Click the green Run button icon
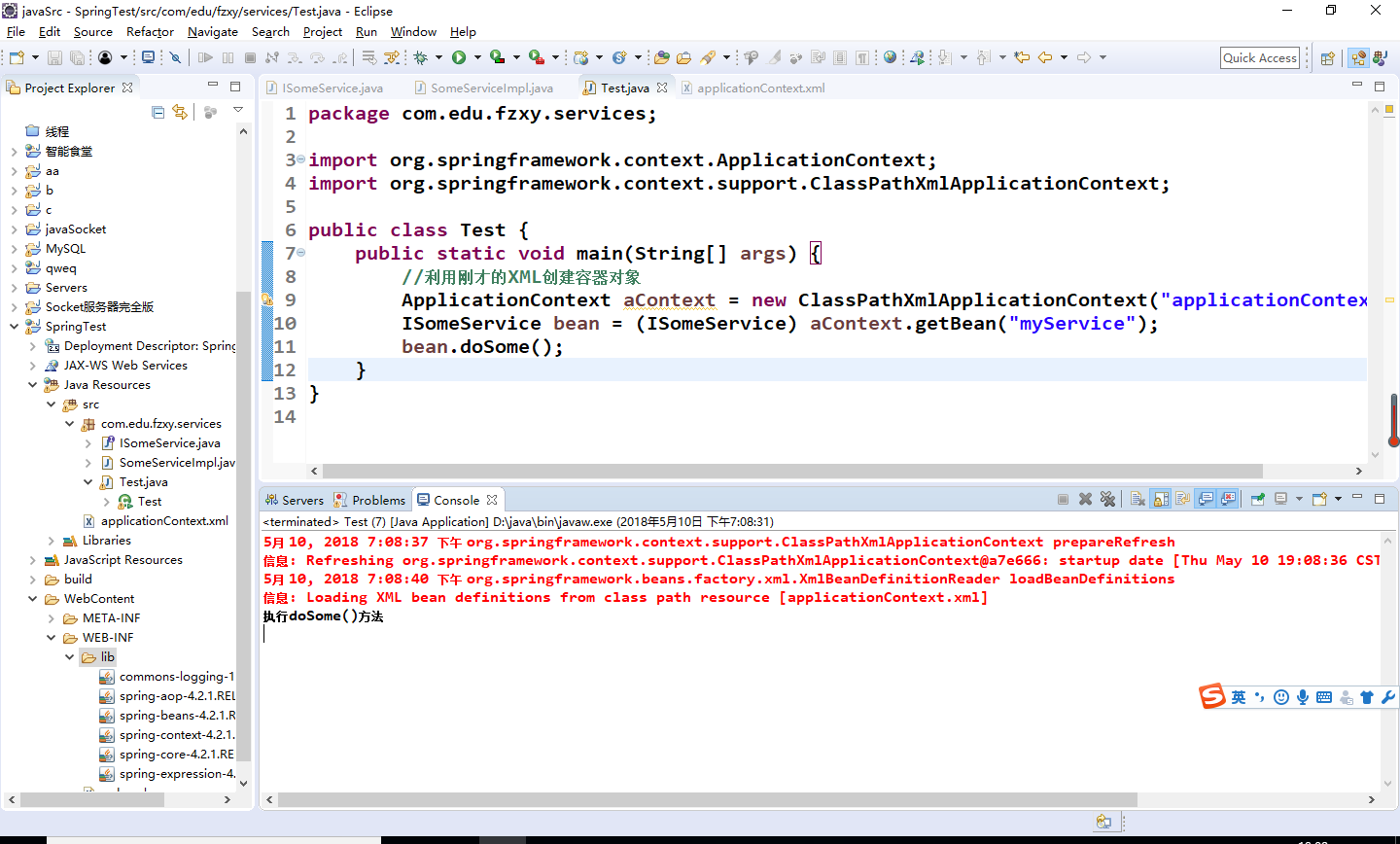Image resolution: width=1400 pixels, height=844 pixels. (x=459, y=57)
